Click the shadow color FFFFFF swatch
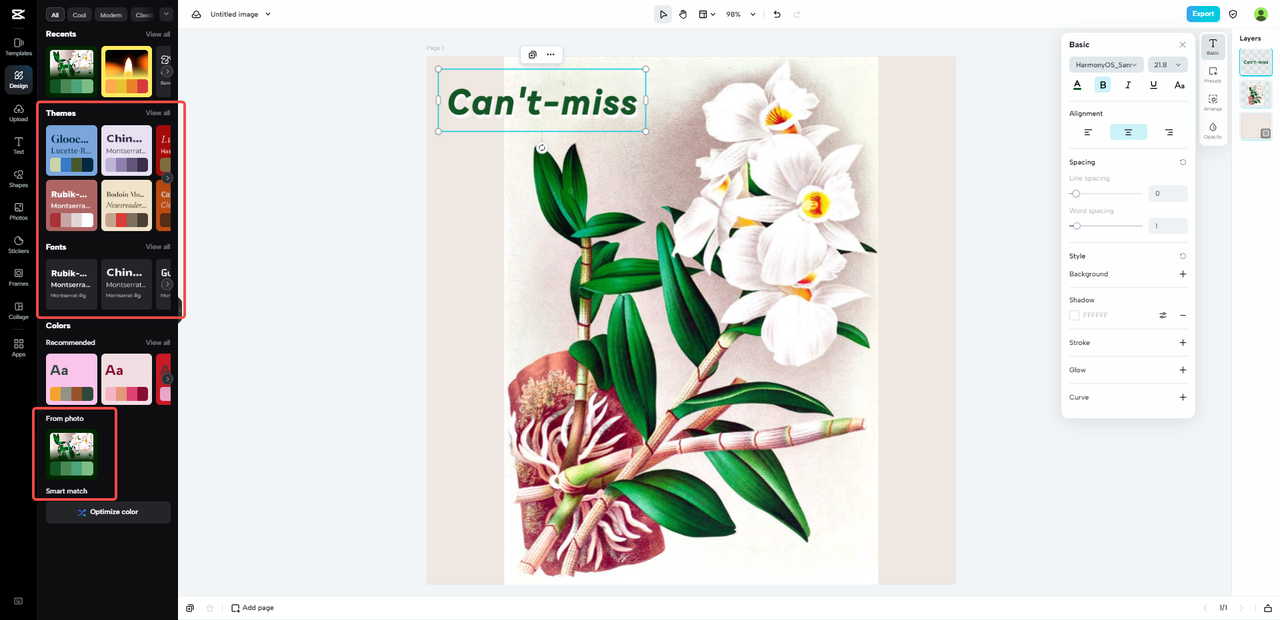 (1075, 315)
